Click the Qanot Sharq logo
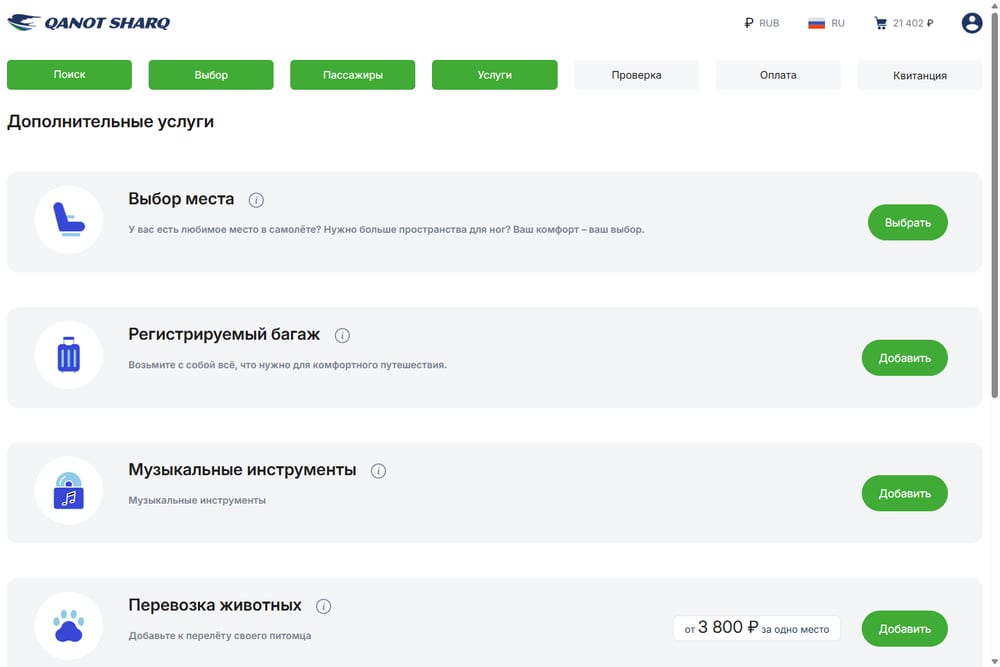Screen dimensions: 1000x667 (x=89, y=23)
